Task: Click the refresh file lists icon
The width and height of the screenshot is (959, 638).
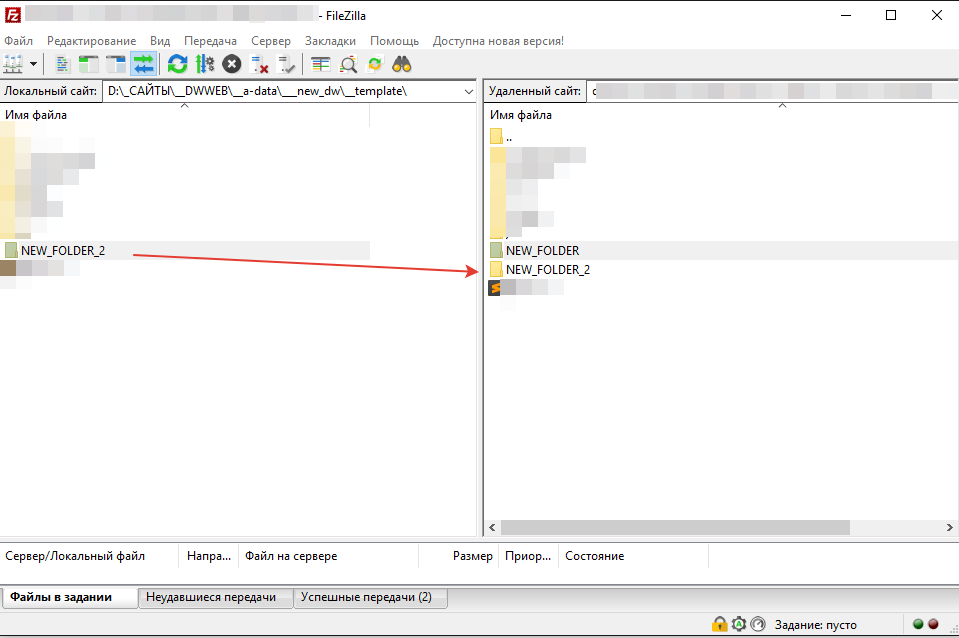Action: point(177,64)
